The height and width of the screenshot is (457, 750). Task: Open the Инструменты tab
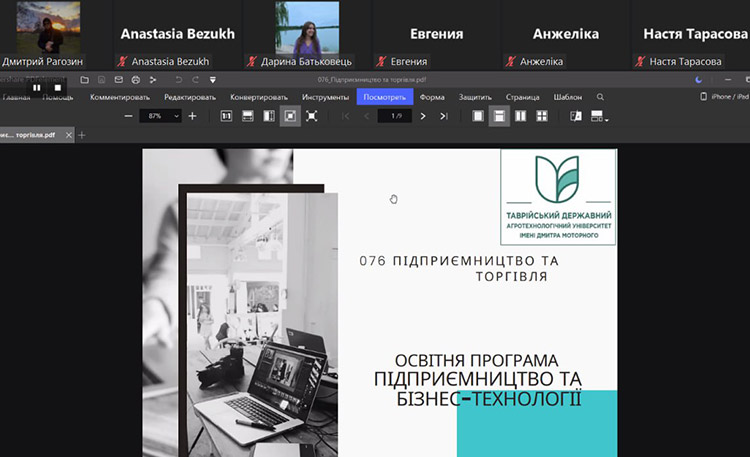(325, 97)
